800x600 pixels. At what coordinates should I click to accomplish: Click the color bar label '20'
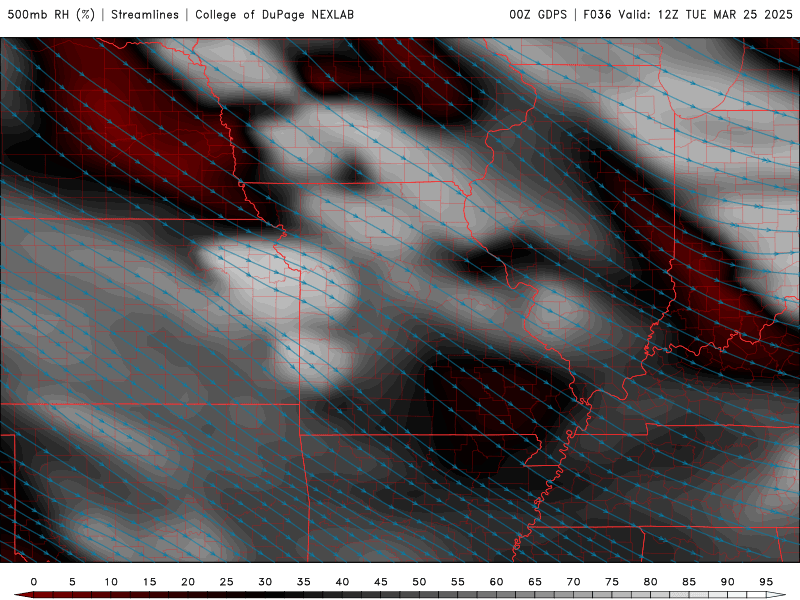(x=188, y=582)
